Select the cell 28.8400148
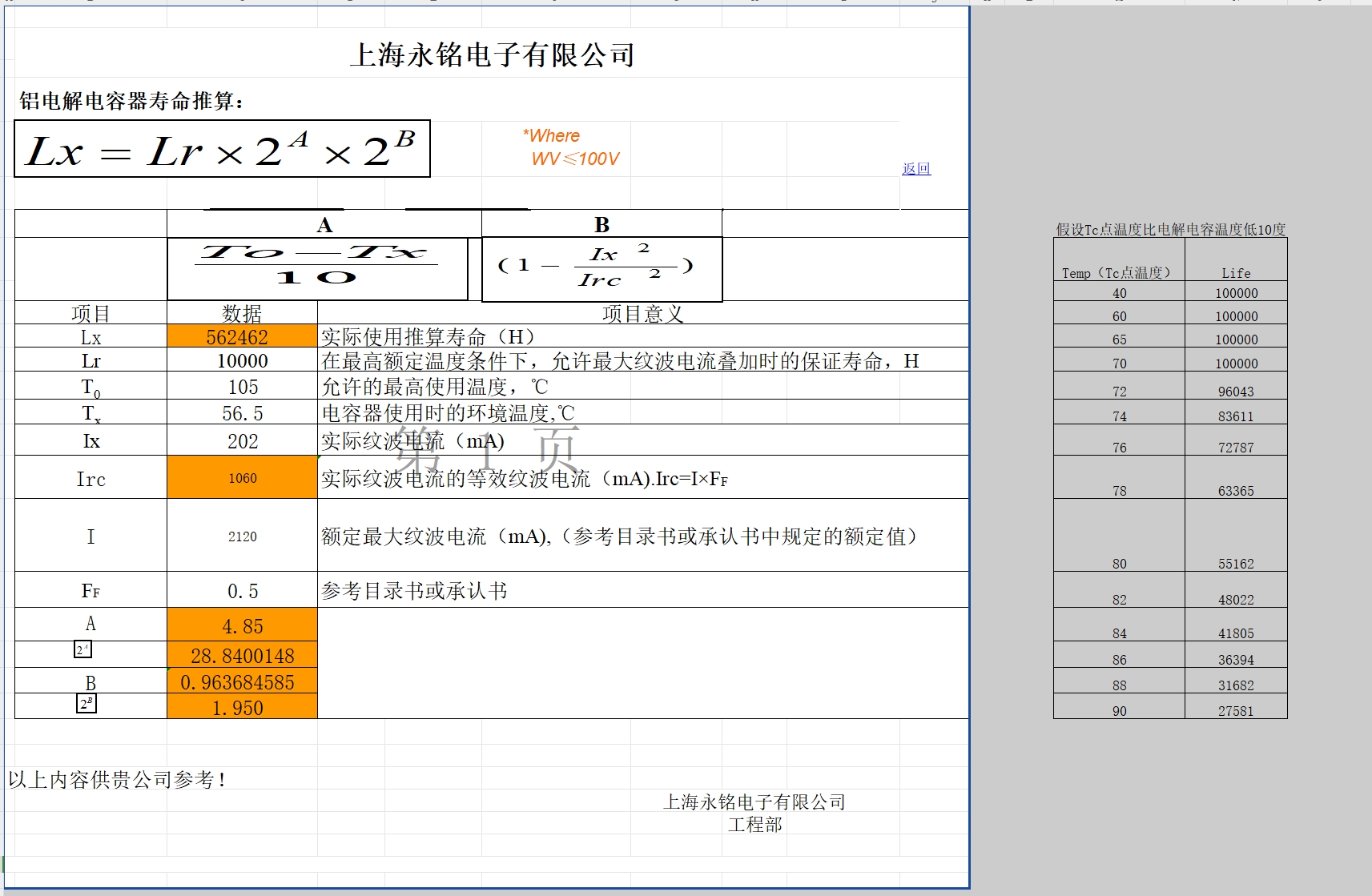The image size is (1372, 896). (242, 656)
